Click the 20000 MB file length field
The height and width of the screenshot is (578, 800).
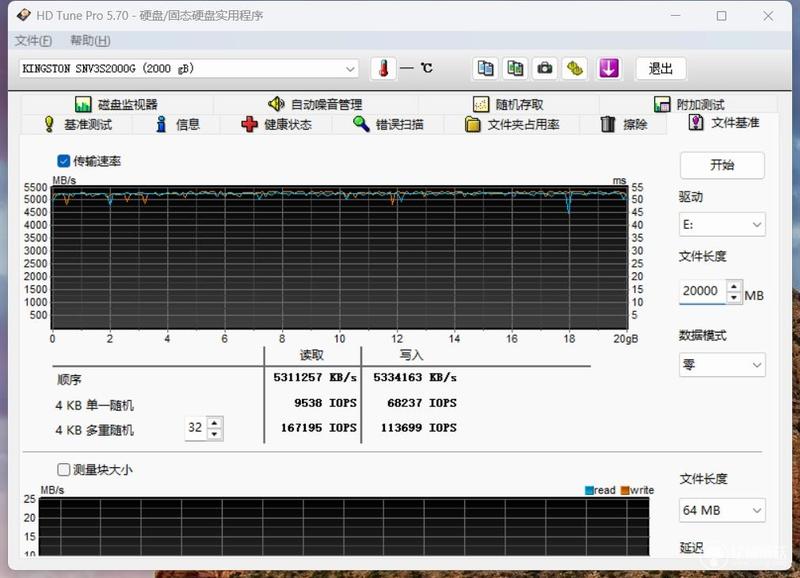click(x=702, y=291)
